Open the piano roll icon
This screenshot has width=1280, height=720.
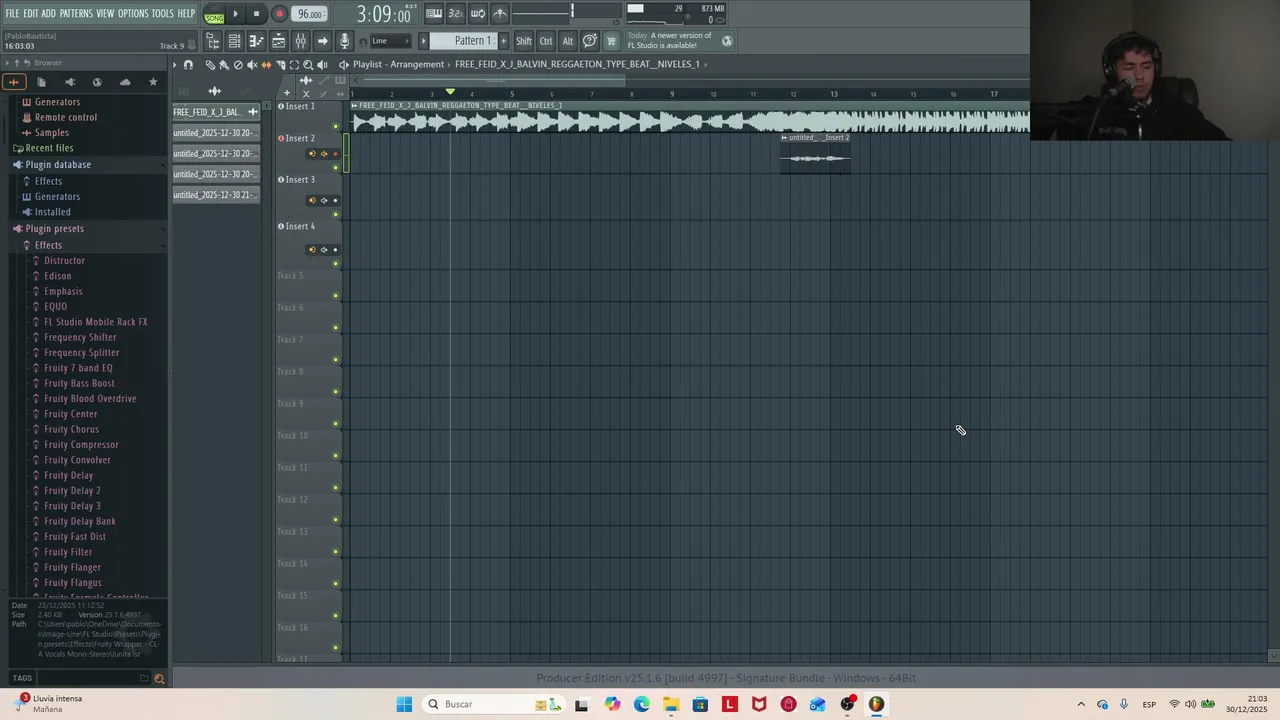point(257,41)
